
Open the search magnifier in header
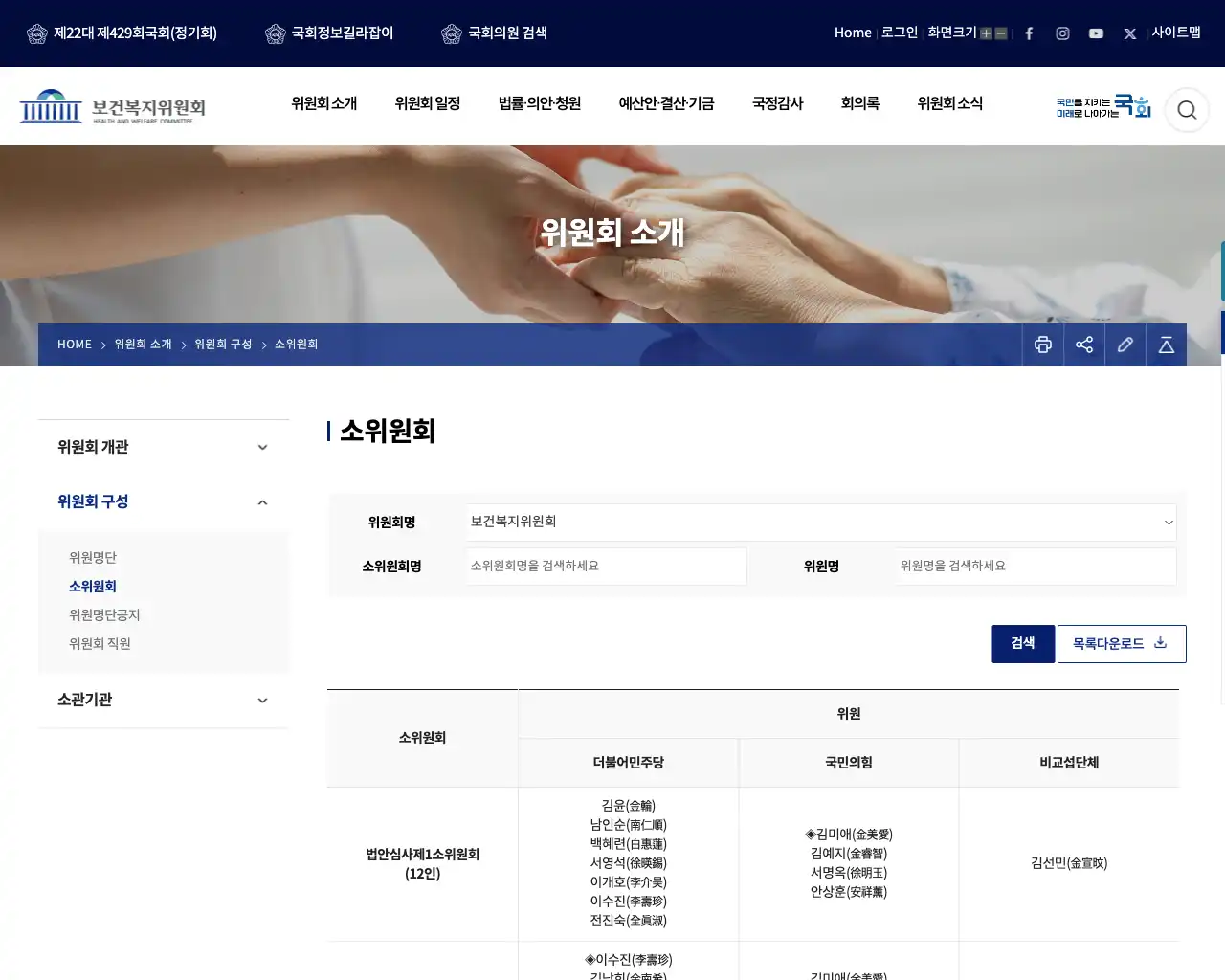tap(1187, 110)
